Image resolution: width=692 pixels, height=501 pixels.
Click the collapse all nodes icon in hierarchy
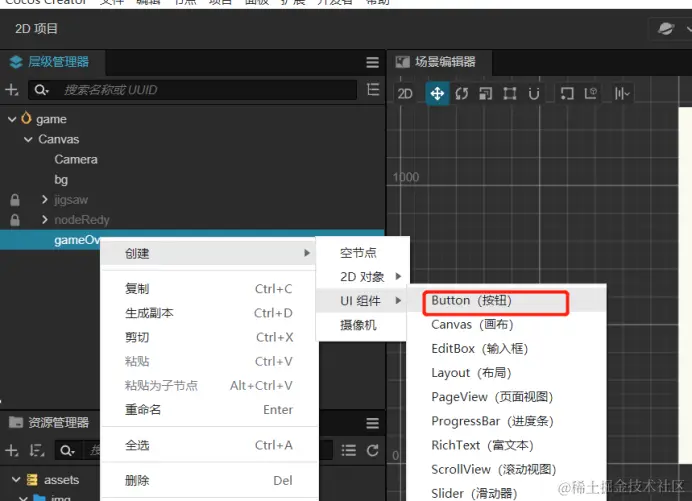(x=373, y=90)
